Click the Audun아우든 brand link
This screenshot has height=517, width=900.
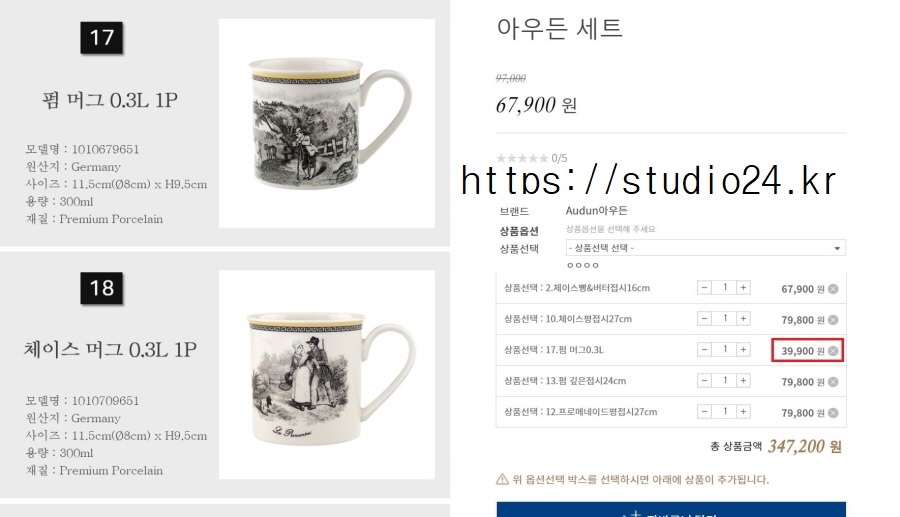click(596, 211)
